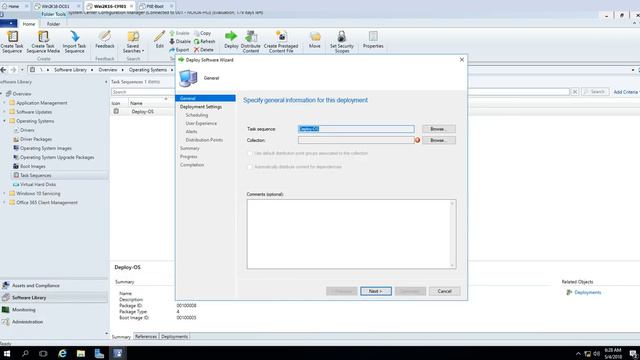640x360 pixels.
Task: Expand Office 365 Client Management node
Action: click(x=4, y=202)
